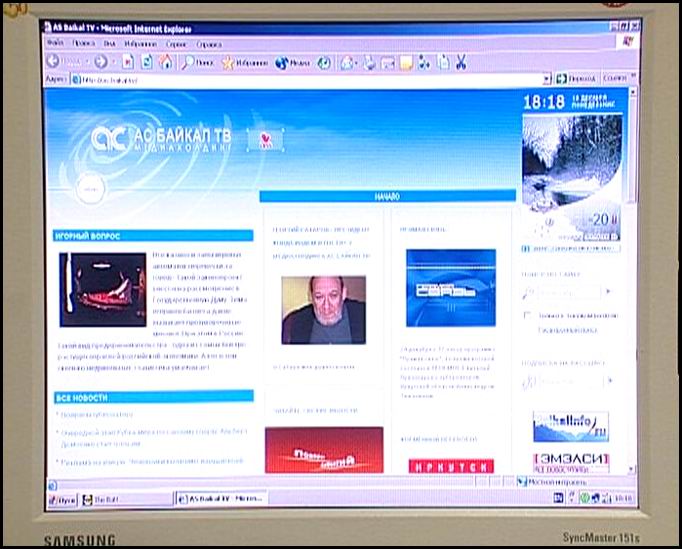Viewport: 682px width, 549px height.
Task: Click the language indicator in the tray
Action: (559, 498)
